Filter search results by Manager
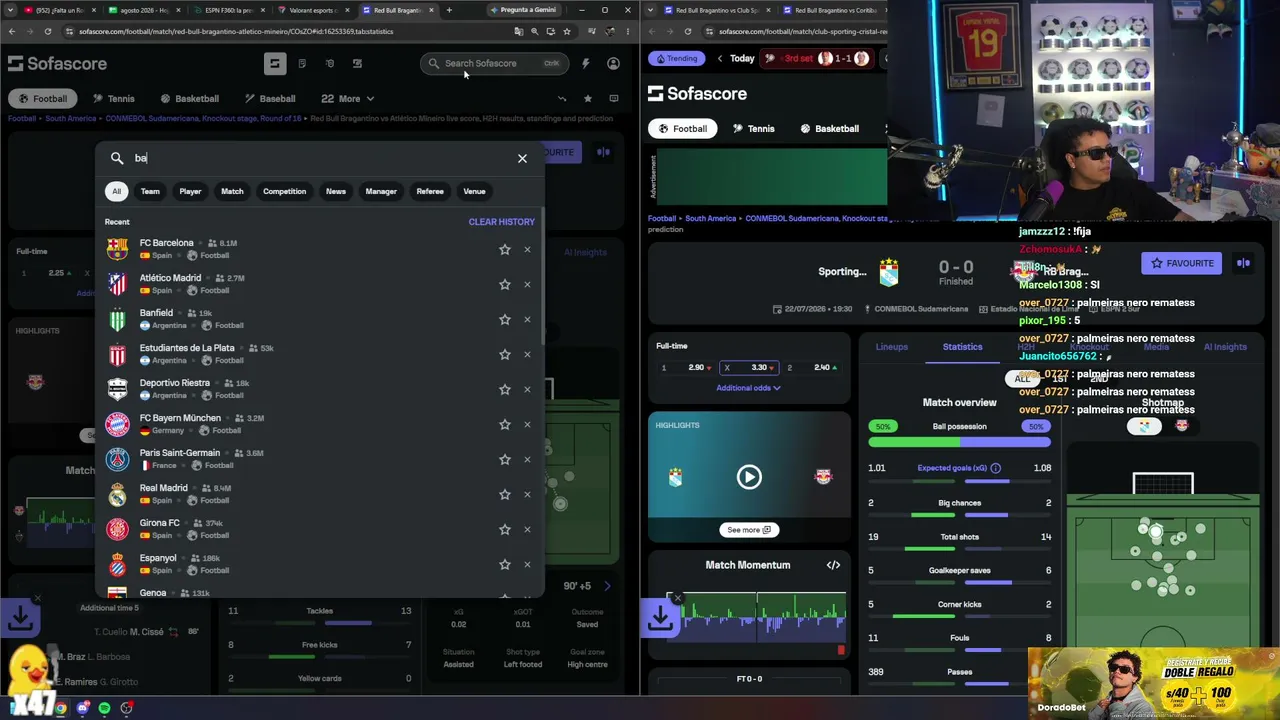This screenshot has height=720, width=1280. tap(381, 191)
